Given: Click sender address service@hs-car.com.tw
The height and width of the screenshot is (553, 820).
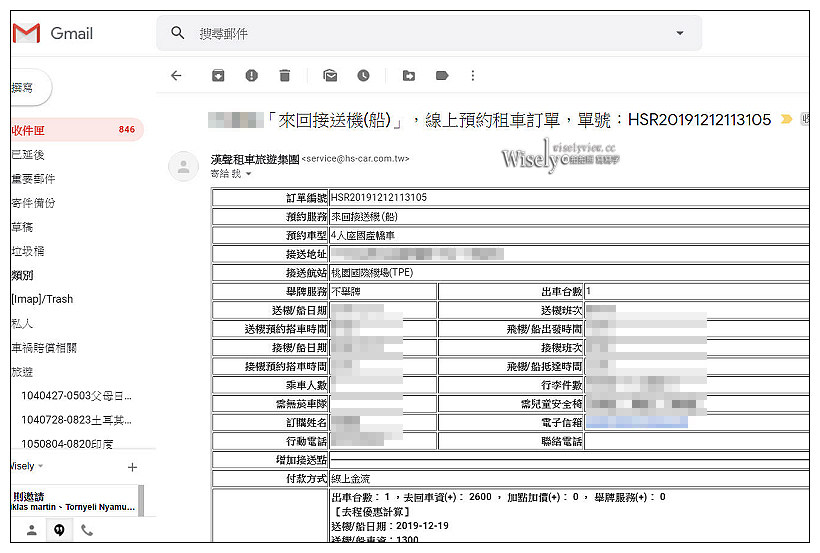Looking at the screenshot, I should [x=356, y=159].
